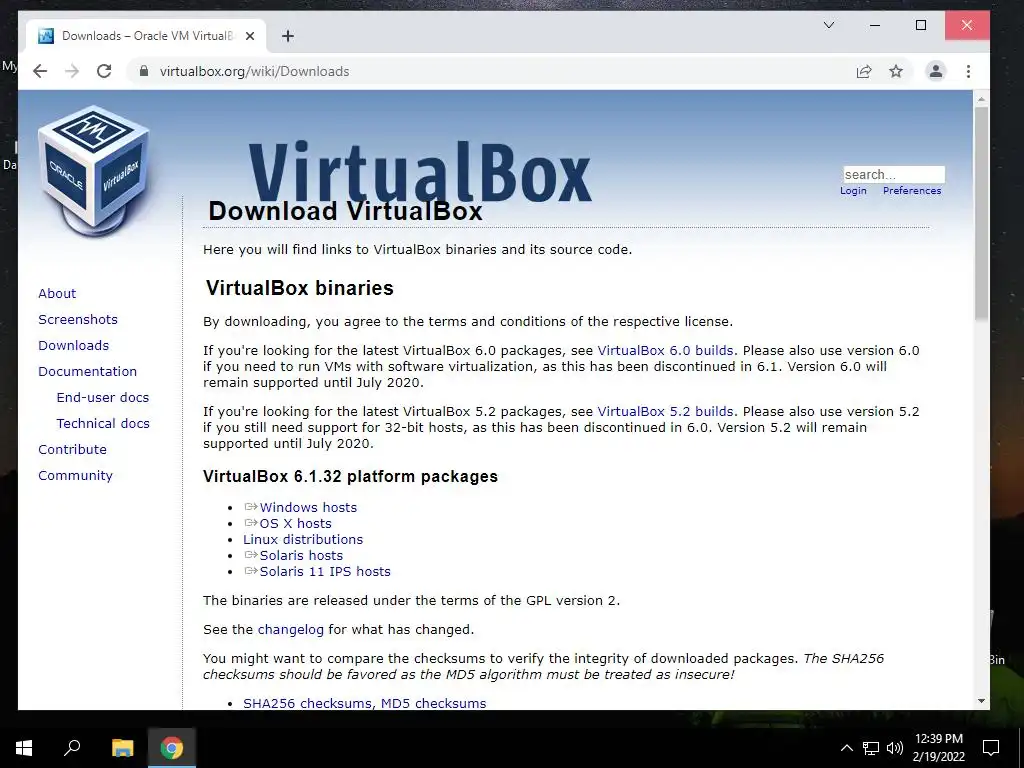This screenshot has height=768, width=1024.
Task: Show hidden system tray icons
Action: point(846,748)
